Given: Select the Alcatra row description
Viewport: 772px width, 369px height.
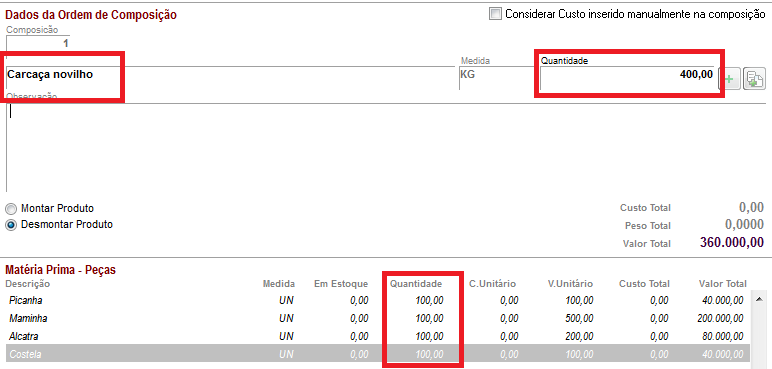Looking at the screenshot, I should pos(24,337).
